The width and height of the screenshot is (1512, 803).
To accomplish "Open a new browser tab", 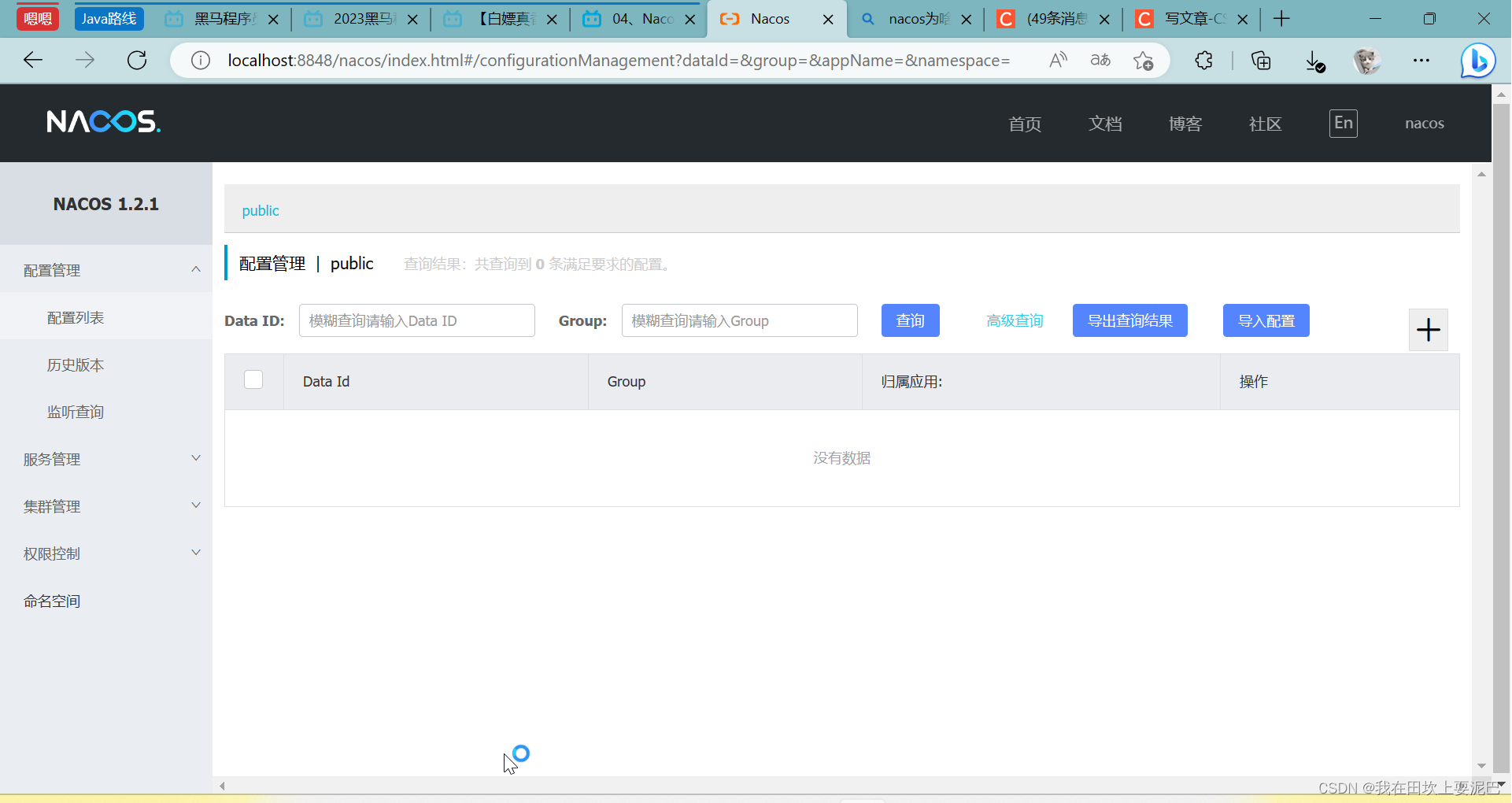I will (x=1281, y=19).
